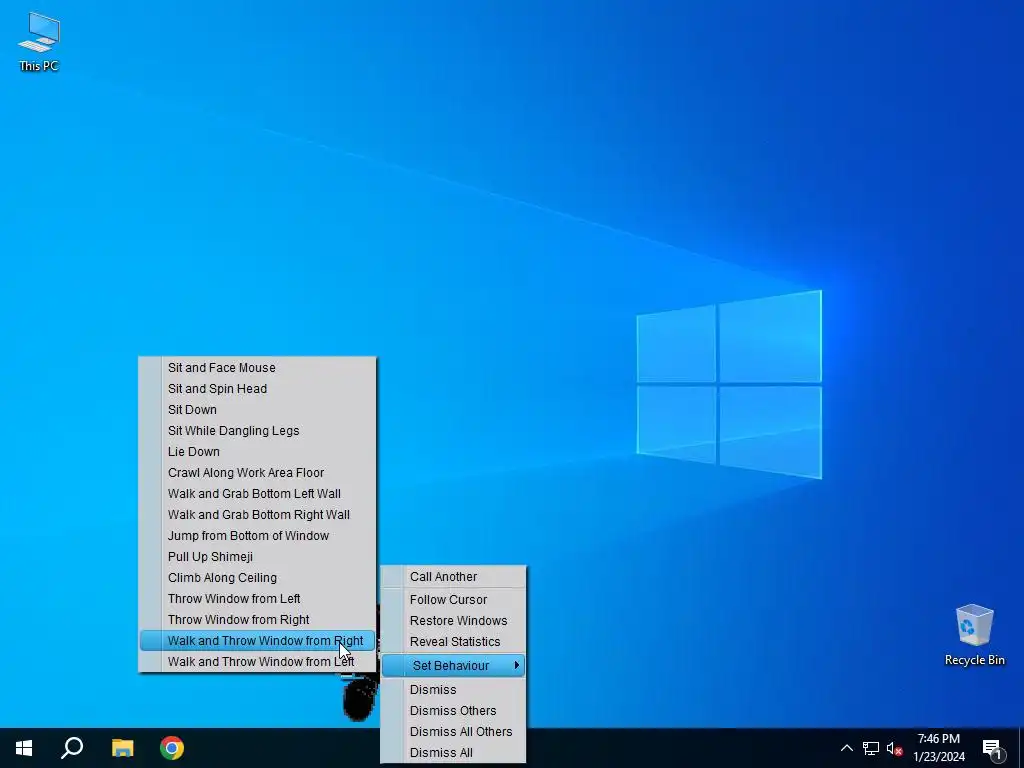Image resolution: width=1024 pixels, height=768 pixels.
Task: Select Follow Cursor option
Action: click(453, 600)
